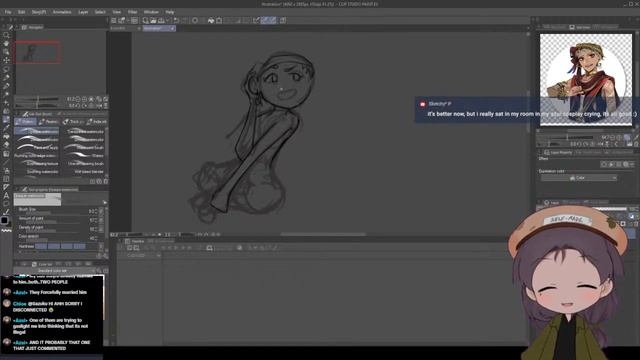The image size is (640, 360).
Task: Toggle Amount of paint dynamics button
Action: coord(102,220)
